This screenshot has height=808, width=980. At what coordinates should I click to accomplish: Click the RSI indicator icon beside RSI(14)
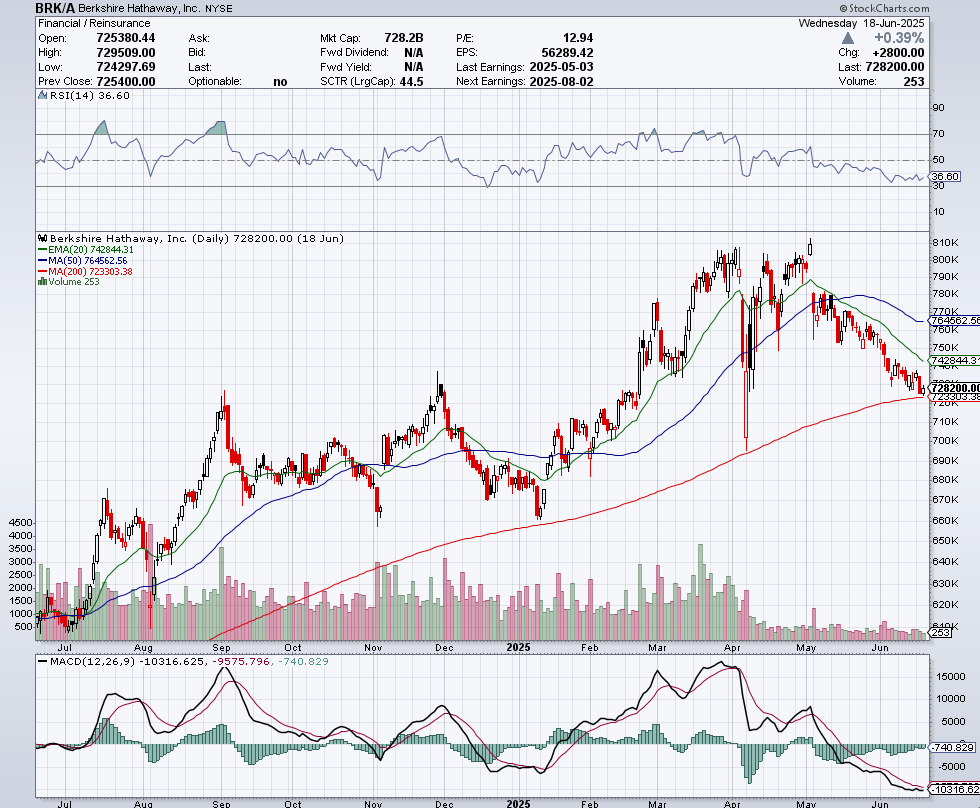tap(42, 96)
